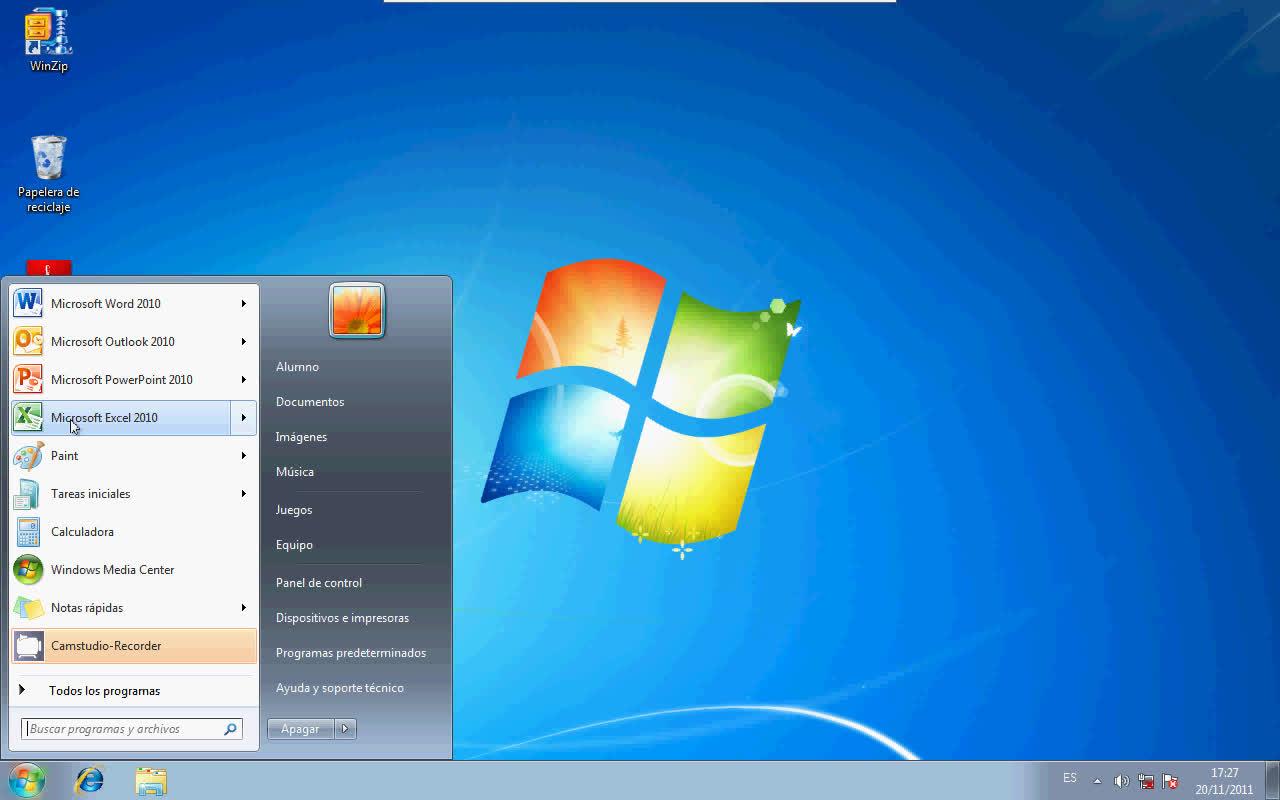Click the Microsoft Outlook 2010 icon
The height and width of the screenshot is (800, 1280).
(x=28, y=341)
